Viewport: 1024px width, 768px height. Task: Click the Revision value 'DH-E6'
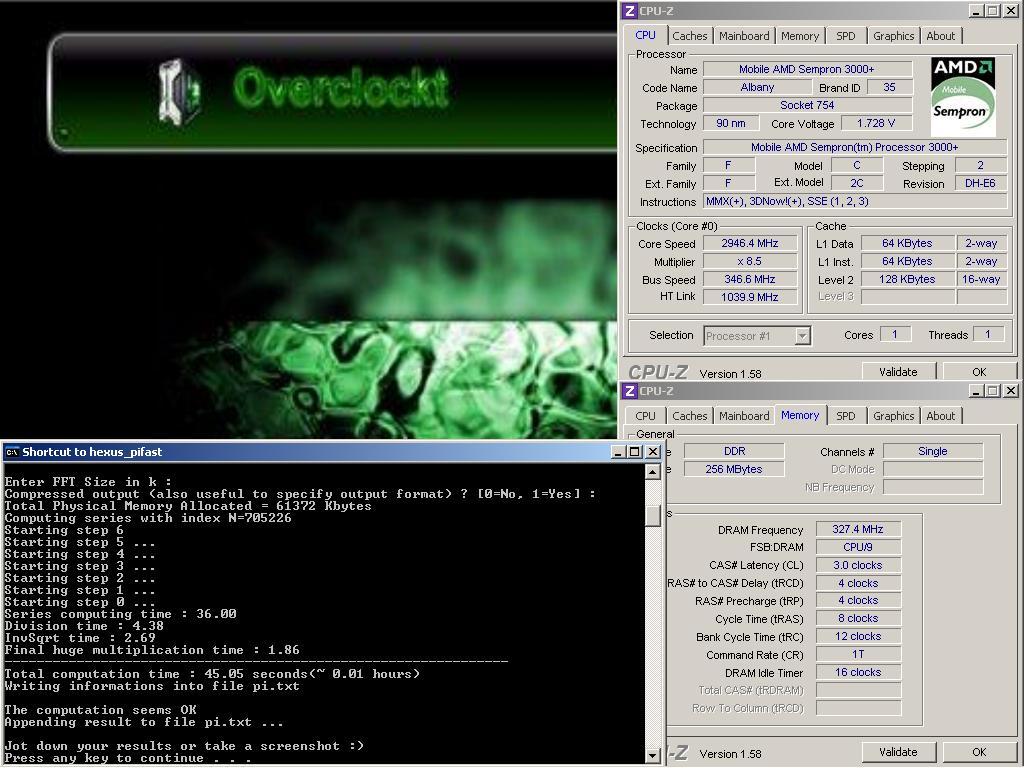980,184
